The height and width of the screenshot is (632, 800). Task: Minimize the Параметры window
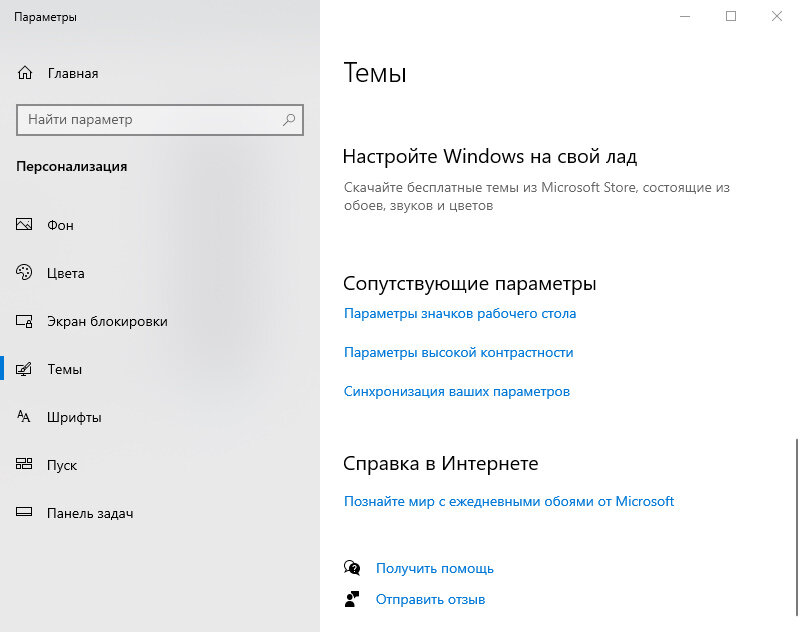pos(685,16)
